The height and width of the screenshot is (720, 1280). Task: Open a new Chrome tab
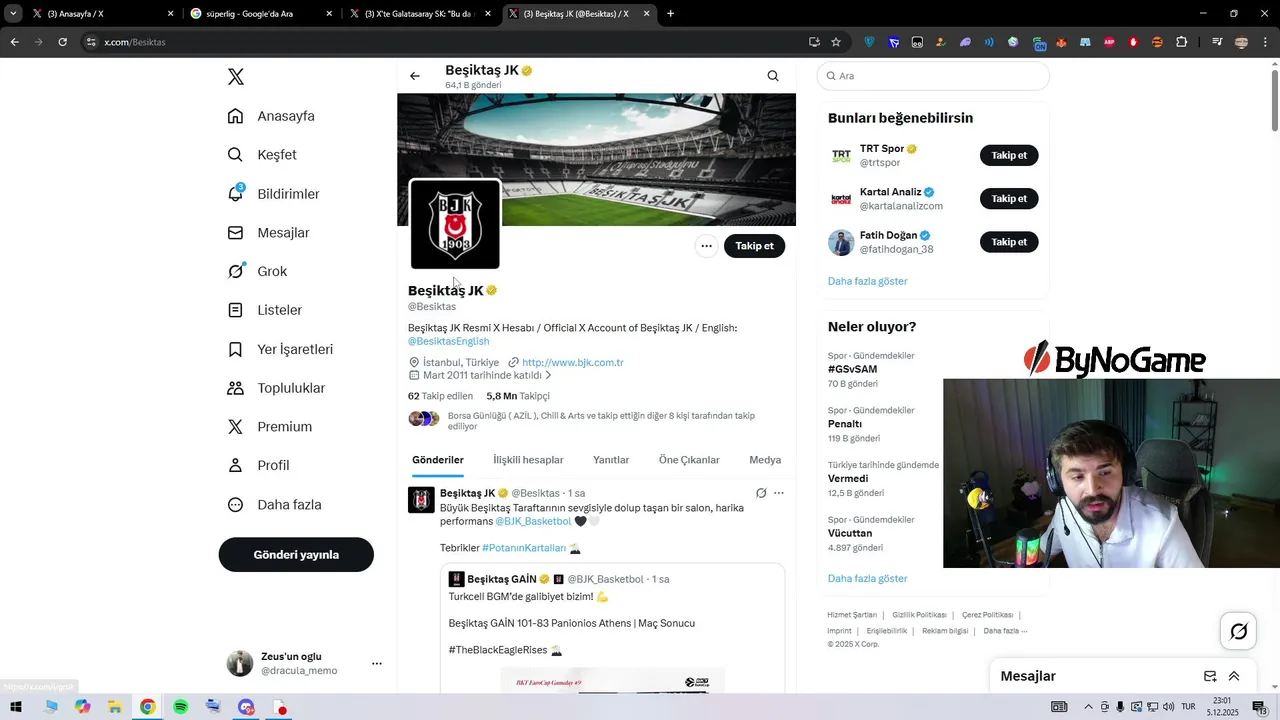click(670, 14)
